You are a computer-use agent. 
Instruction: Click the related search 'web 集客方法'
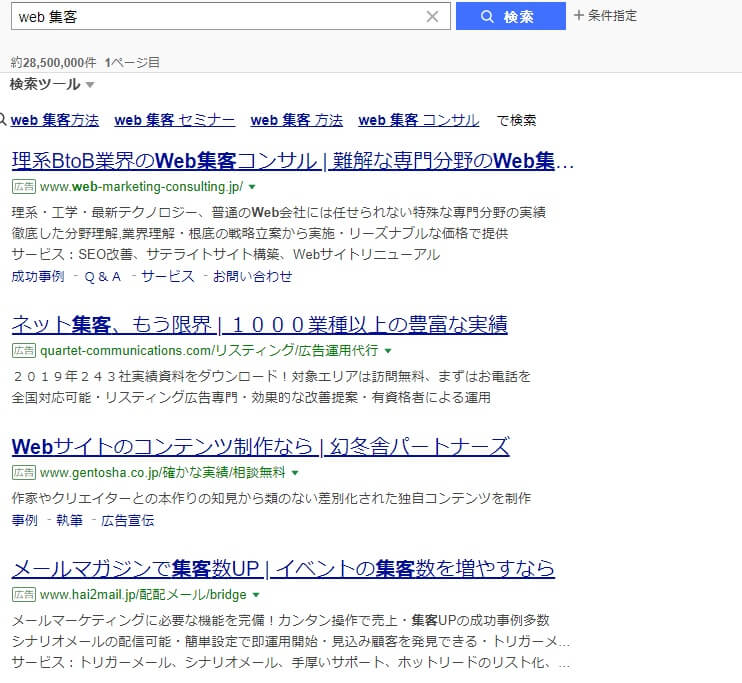55,120
